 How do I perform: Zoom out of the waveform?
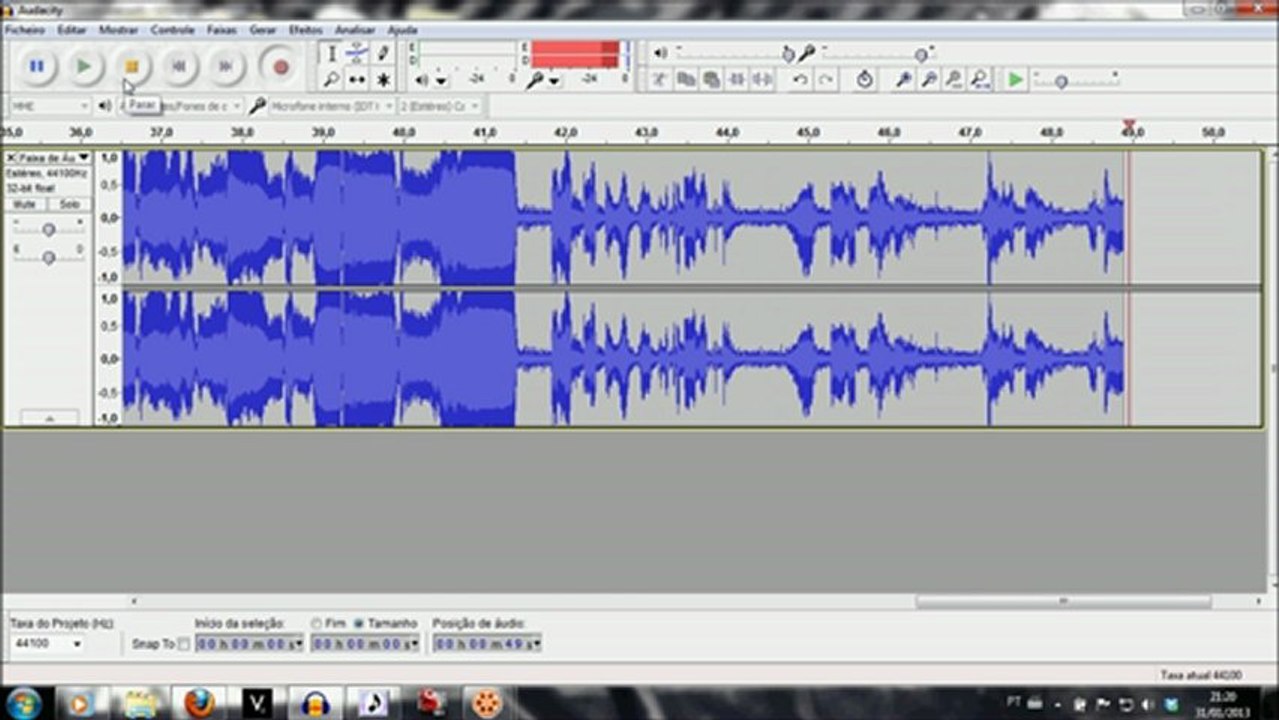point(929,79)
